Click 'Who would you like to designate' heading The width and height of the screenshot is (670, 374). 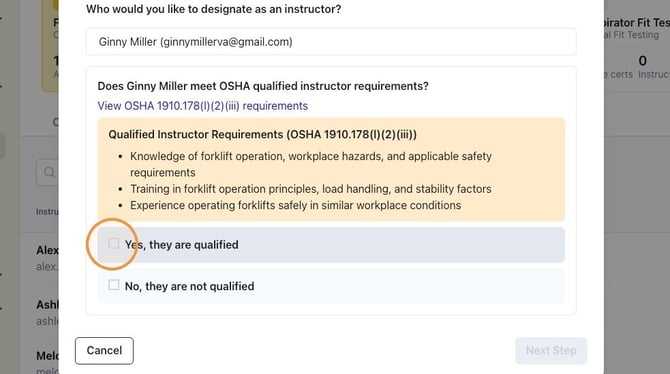(x=214, y=9)
